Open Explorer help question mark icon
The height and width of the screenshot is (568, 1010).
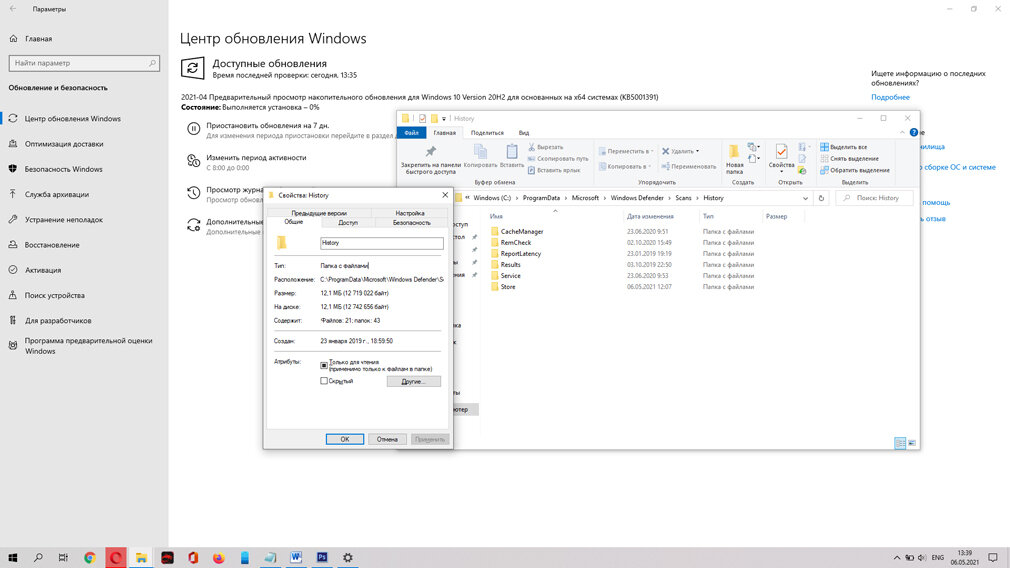point(913,133)
